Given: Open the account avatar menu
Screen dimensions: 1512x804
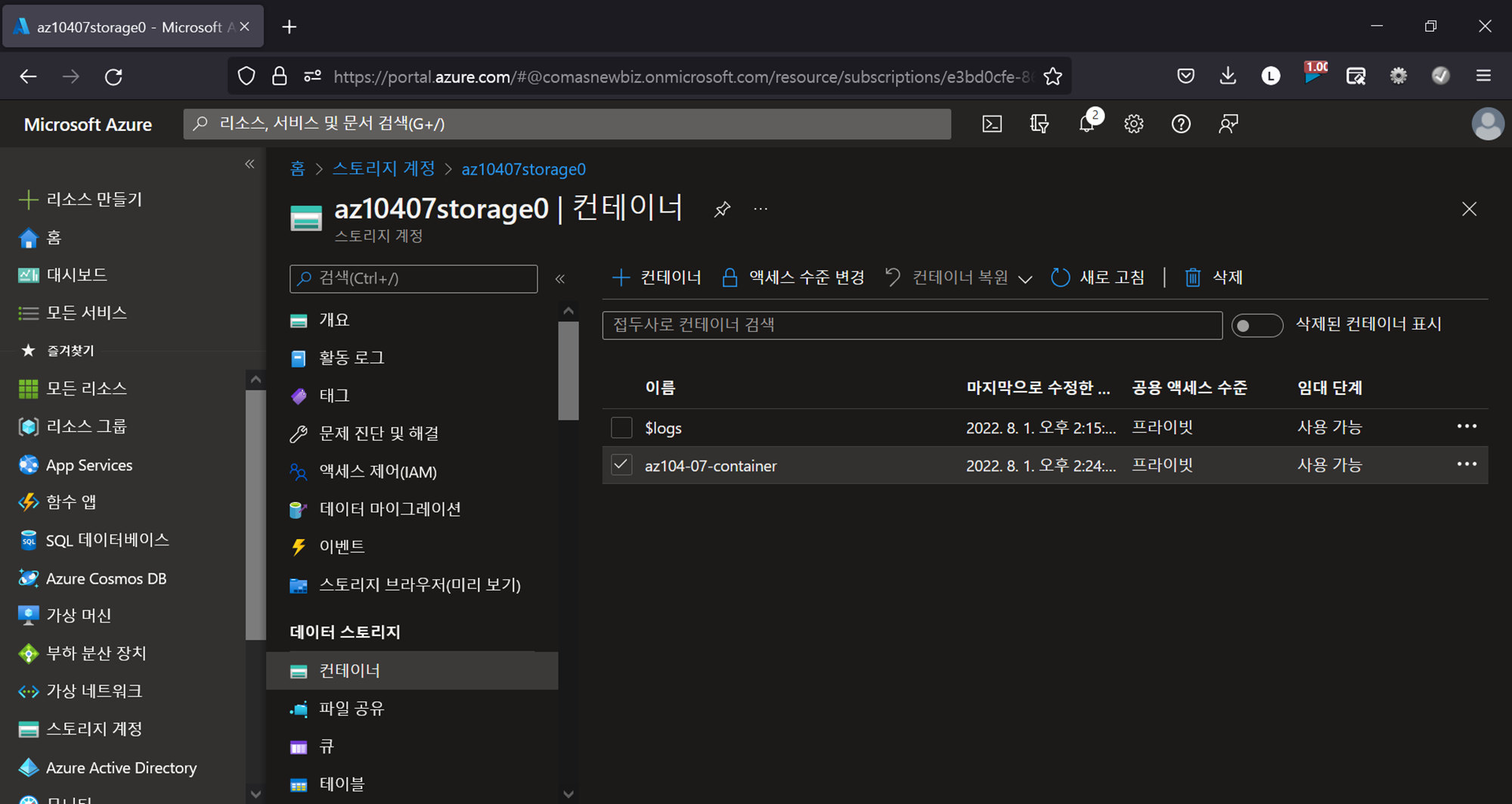Looking at the screenshot, I should (1488, 124).
